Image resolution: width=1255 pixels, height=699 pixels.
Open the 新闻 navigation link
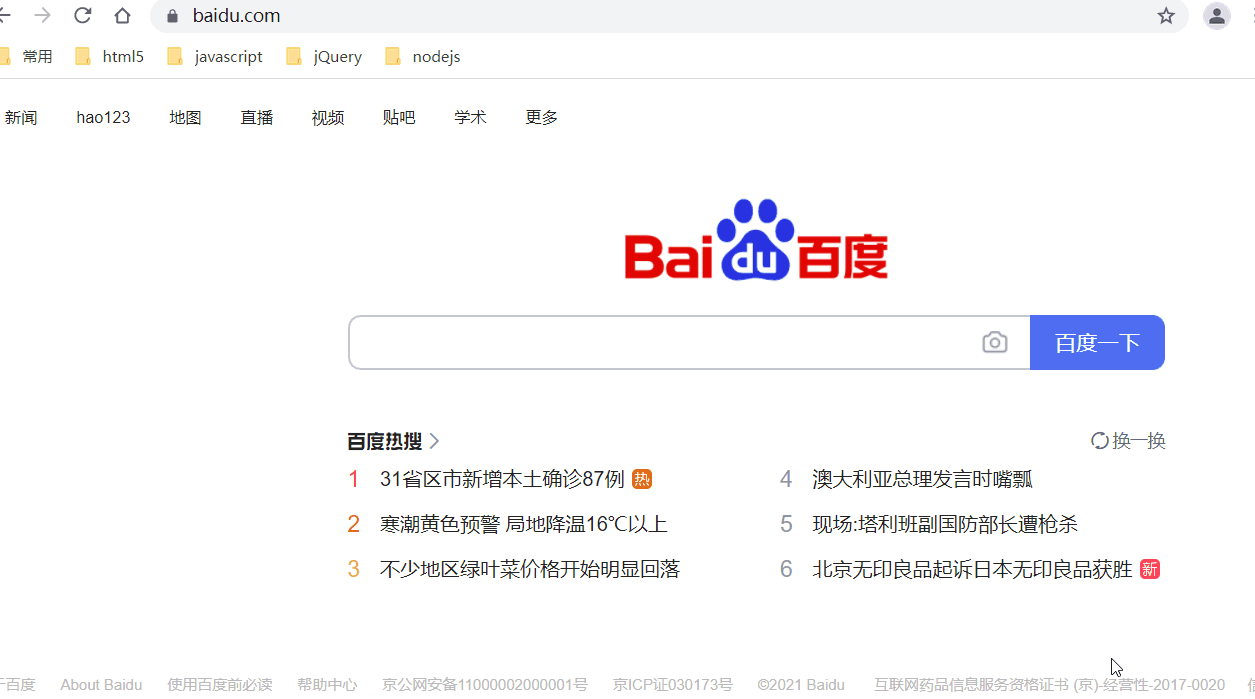point(21,118)
